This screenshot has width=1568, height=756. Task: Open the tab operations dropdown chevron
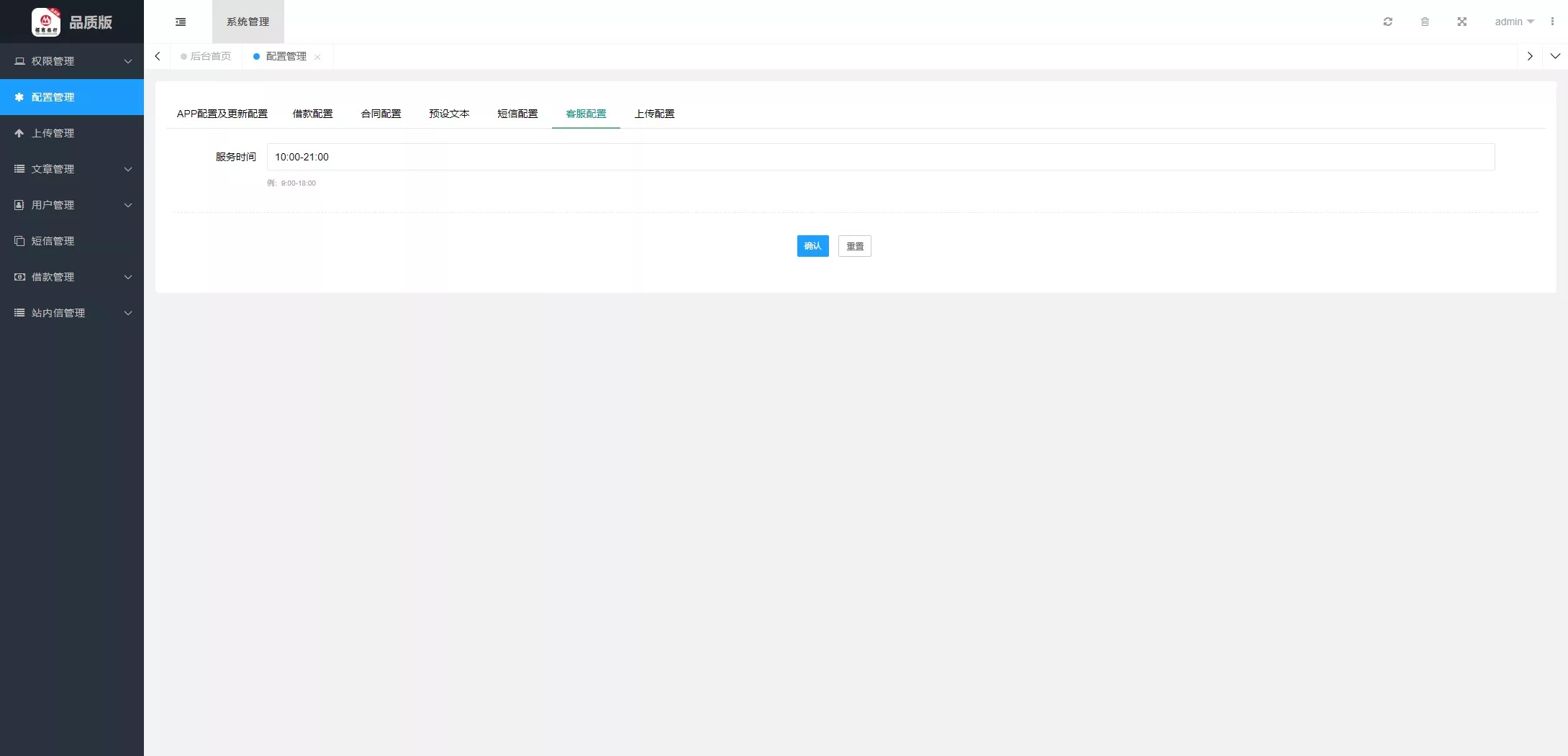click(1554, 56)
